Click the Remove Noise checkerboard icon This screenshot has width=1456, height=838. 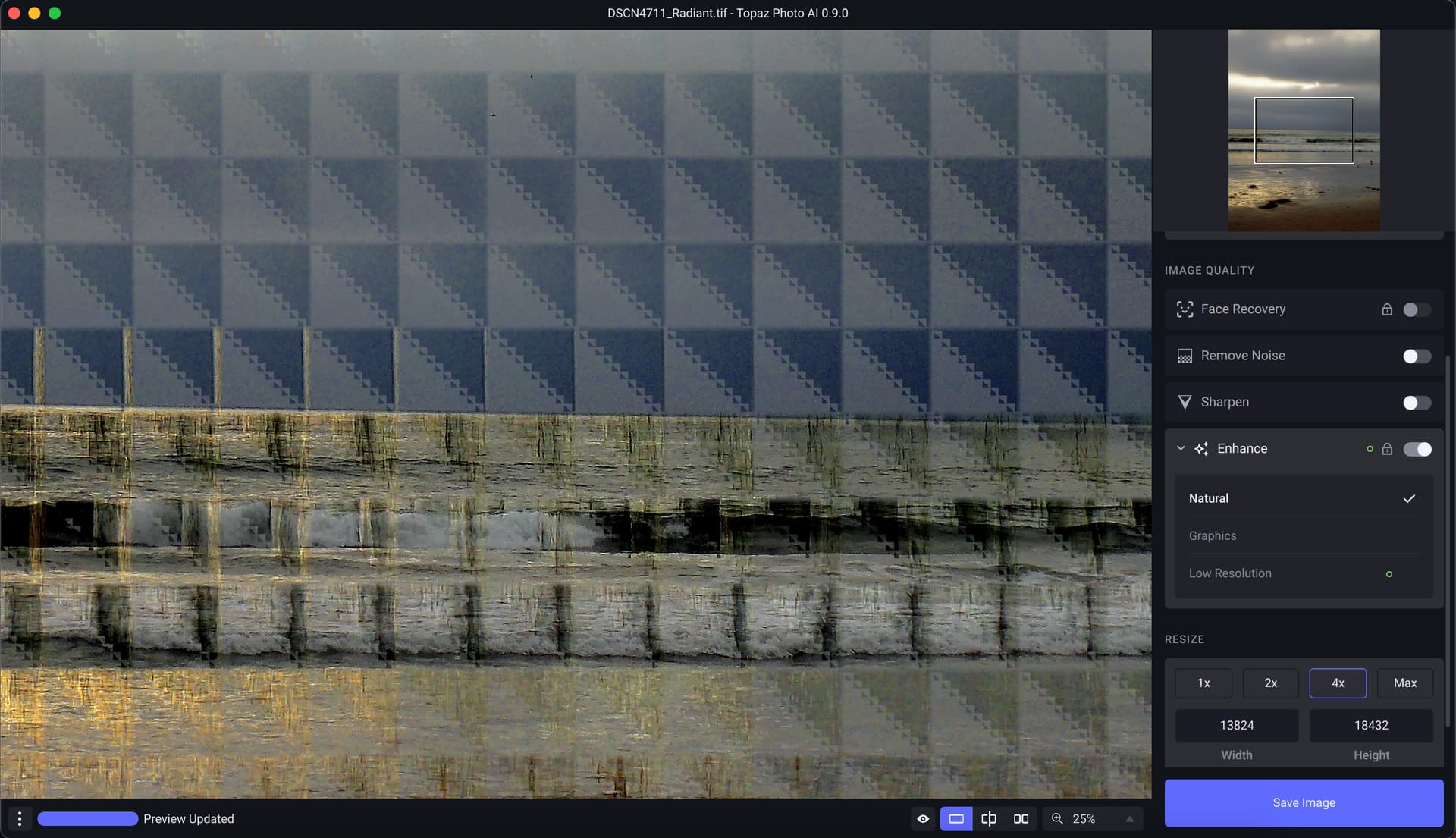pyautogui.click(x=1185, y=356)
